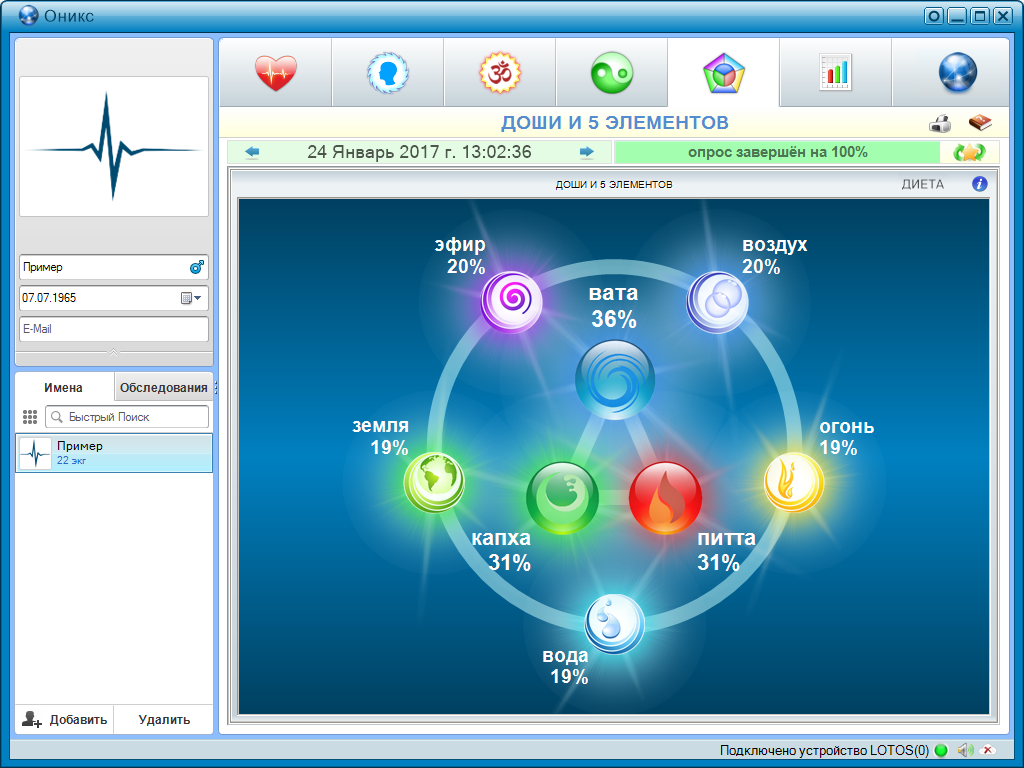Open the book reference icon

980,123
